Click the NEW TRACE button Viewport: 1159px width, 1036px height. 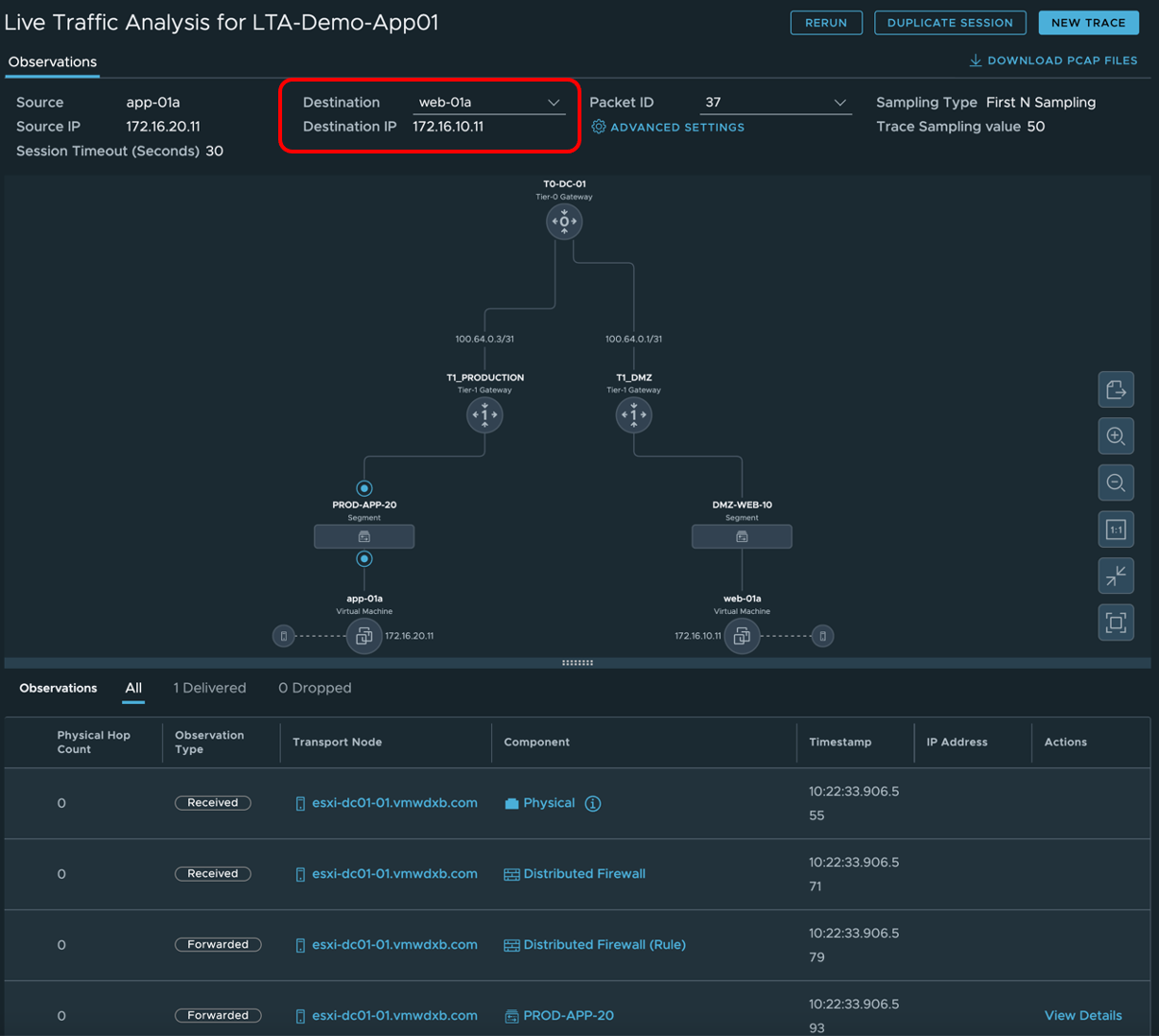tap(1088, 23)
